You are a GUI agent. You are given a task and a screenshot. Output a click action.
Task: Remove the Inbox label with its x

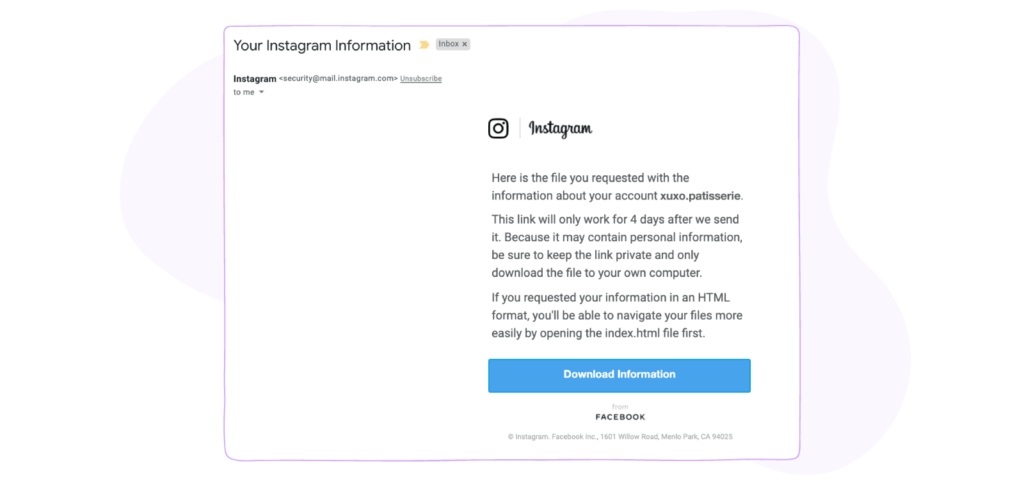(x=464, y=44)
